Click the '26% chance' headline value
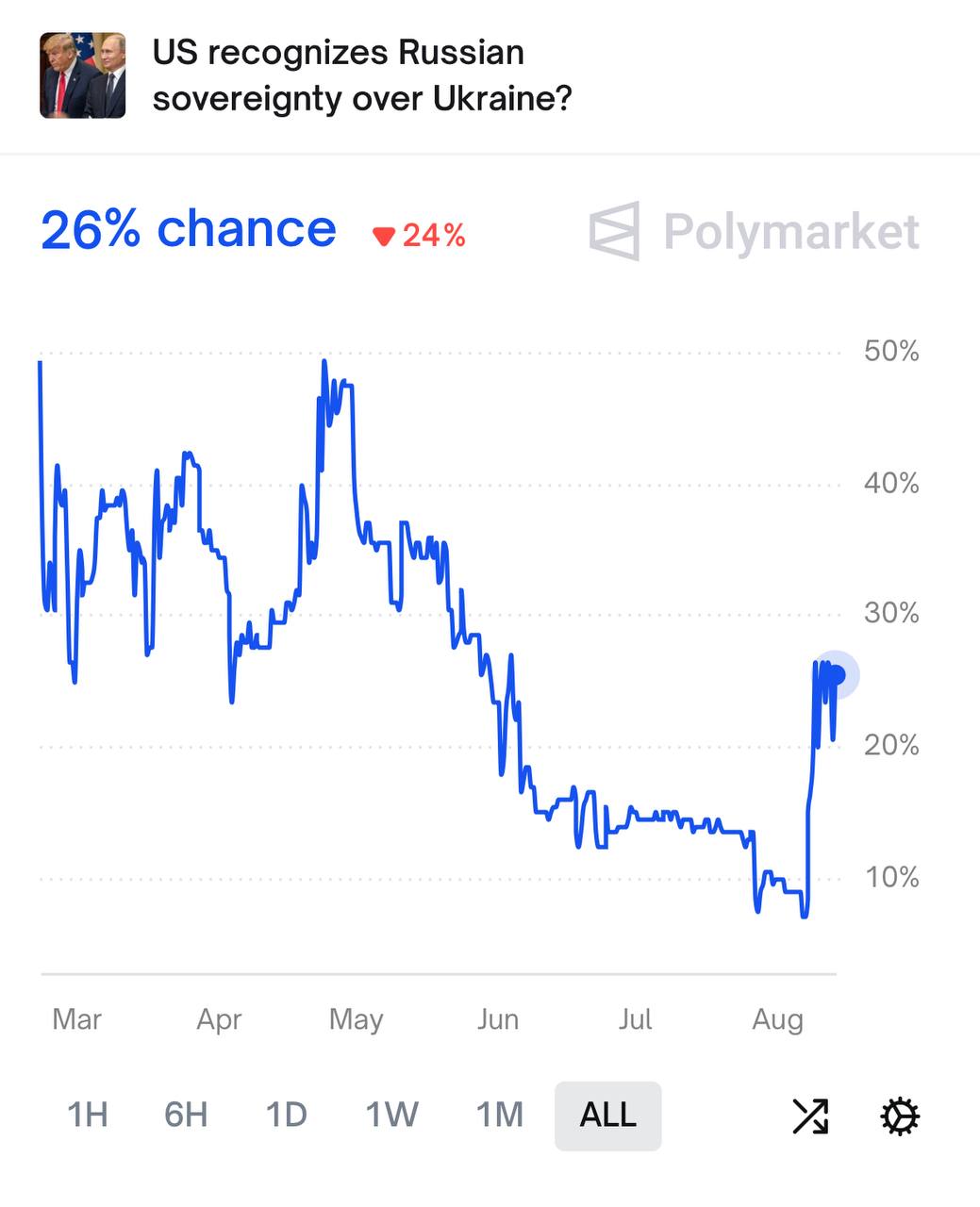This screenshot has height=1207, width=980. click(x=189, y=229)
